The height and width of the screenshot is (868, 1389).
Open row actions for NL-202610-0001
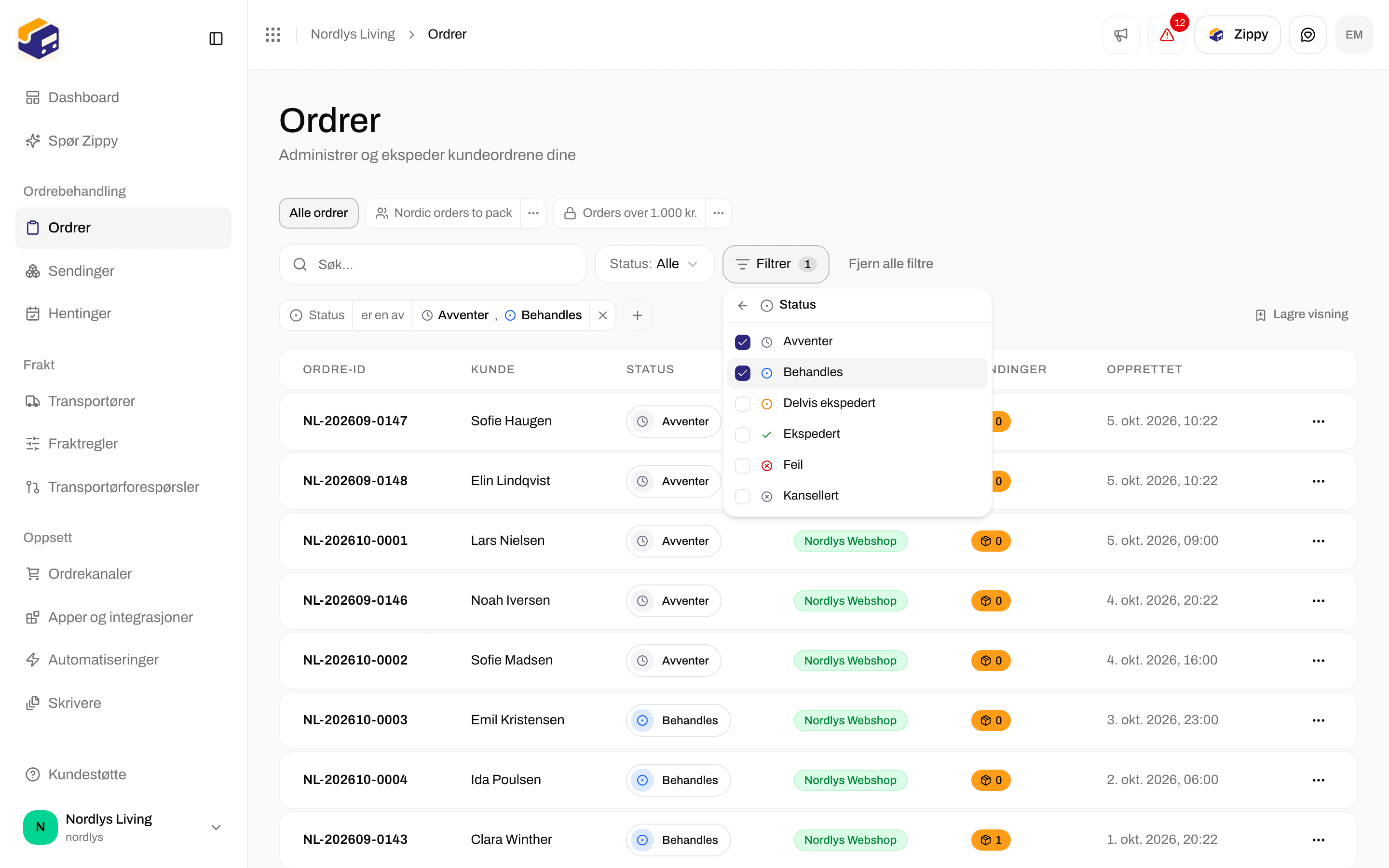(x=1319, y=541)
